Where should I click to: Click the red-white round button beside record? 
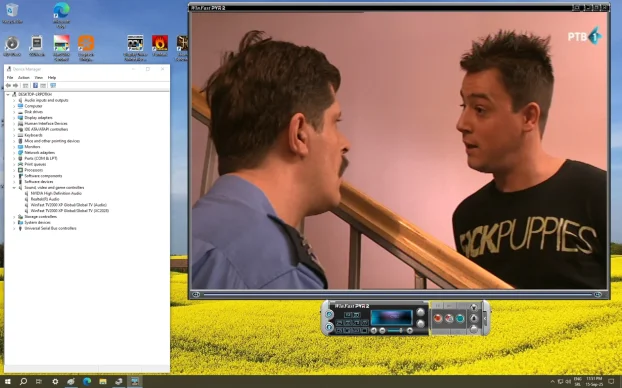(449, 318)
